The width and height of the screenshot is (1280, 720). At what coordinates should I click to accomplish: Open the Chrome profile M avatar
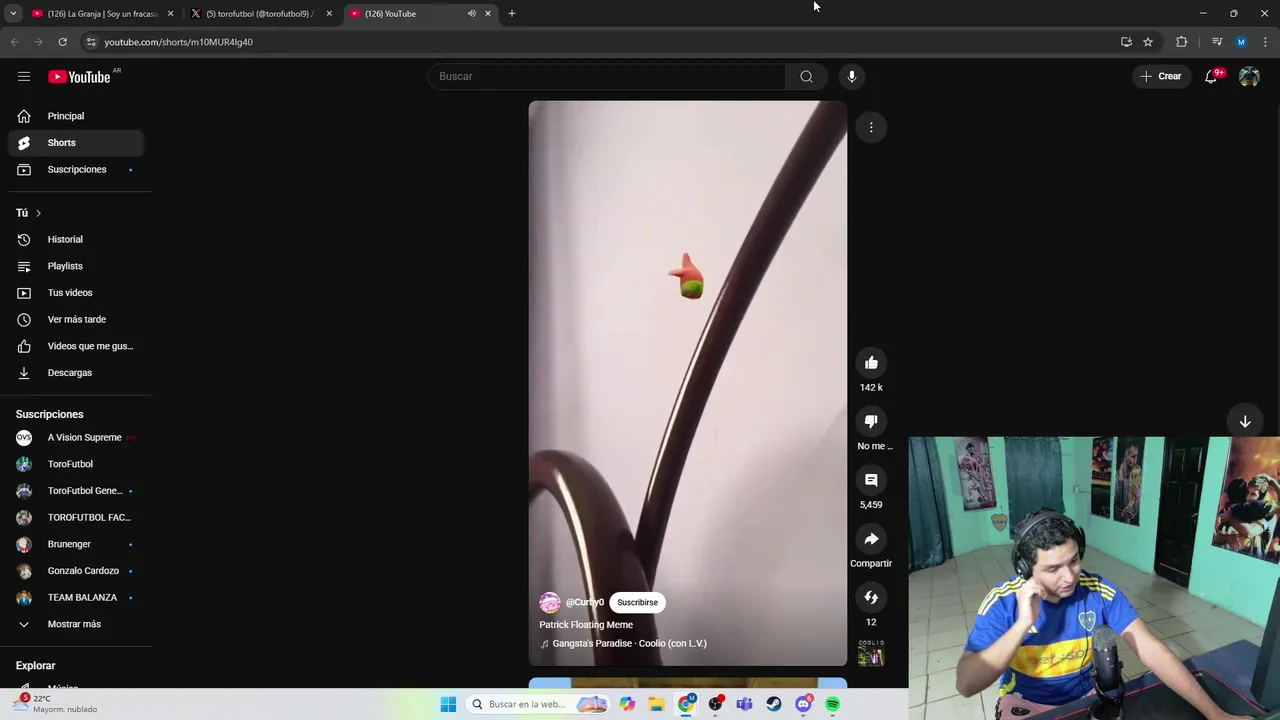click(x=1241, y=42)
